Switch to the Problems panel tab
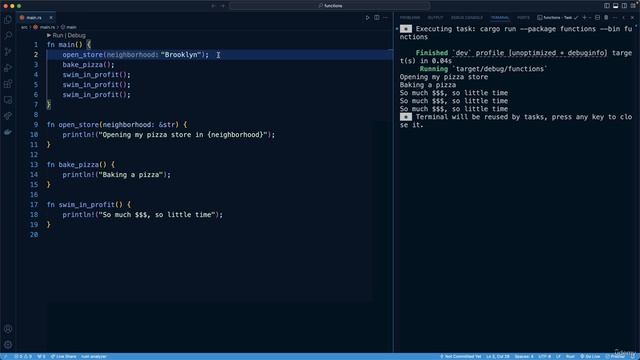Screen dimensions: 640x360 pos(410,18)
